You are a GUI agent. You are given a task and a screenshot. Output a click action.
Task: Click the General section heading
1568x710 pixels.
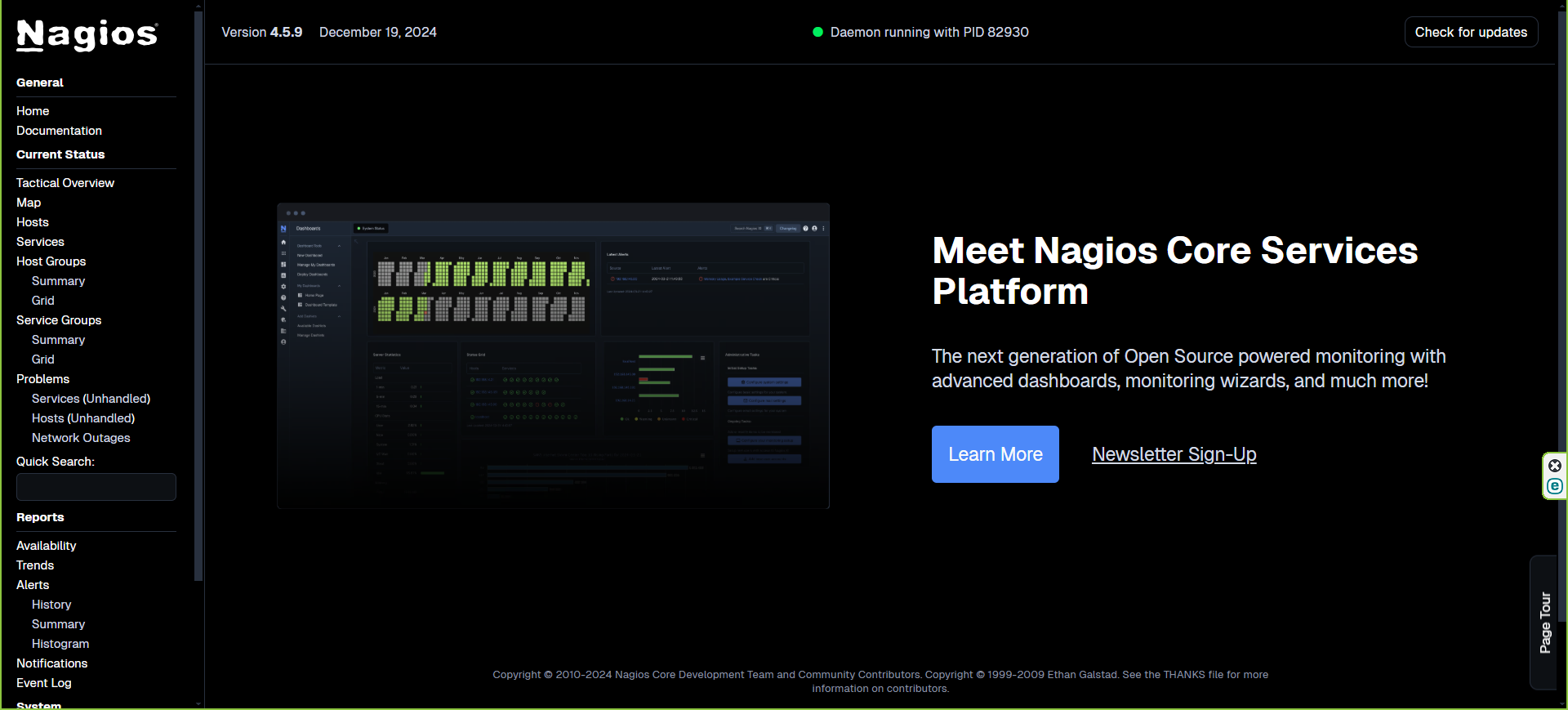point(40,83)
